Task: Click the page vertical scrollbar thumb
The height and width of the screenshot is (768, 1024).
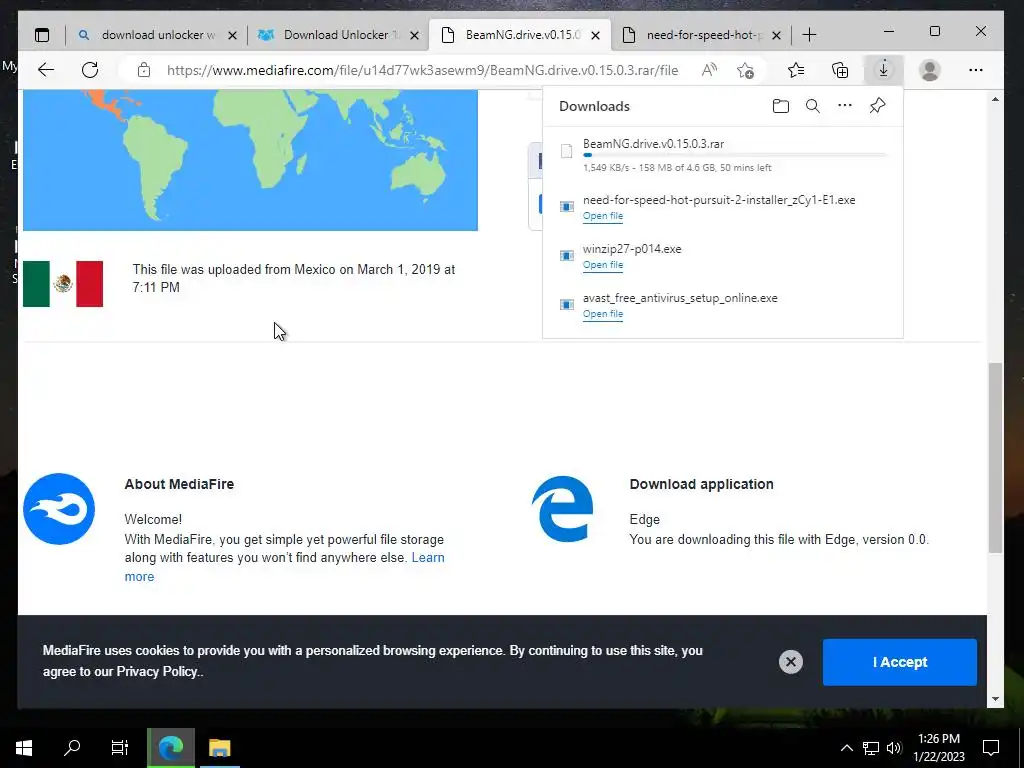Action: (x=995, y=457)
